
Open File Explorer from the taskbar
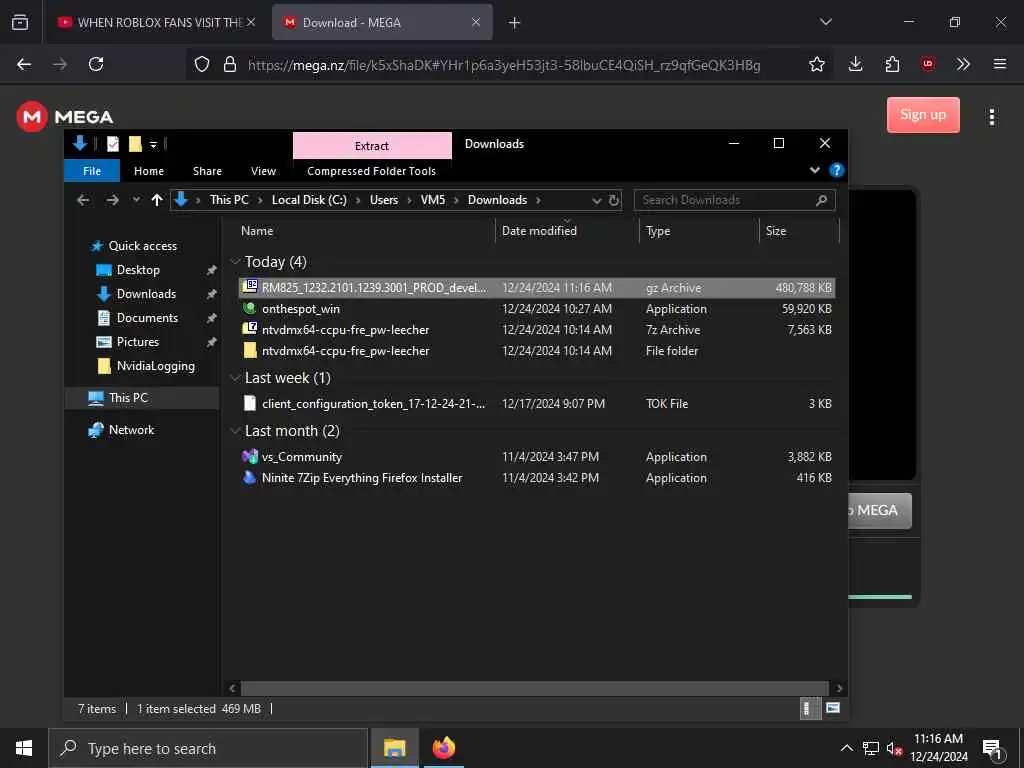tap(394, 748)
